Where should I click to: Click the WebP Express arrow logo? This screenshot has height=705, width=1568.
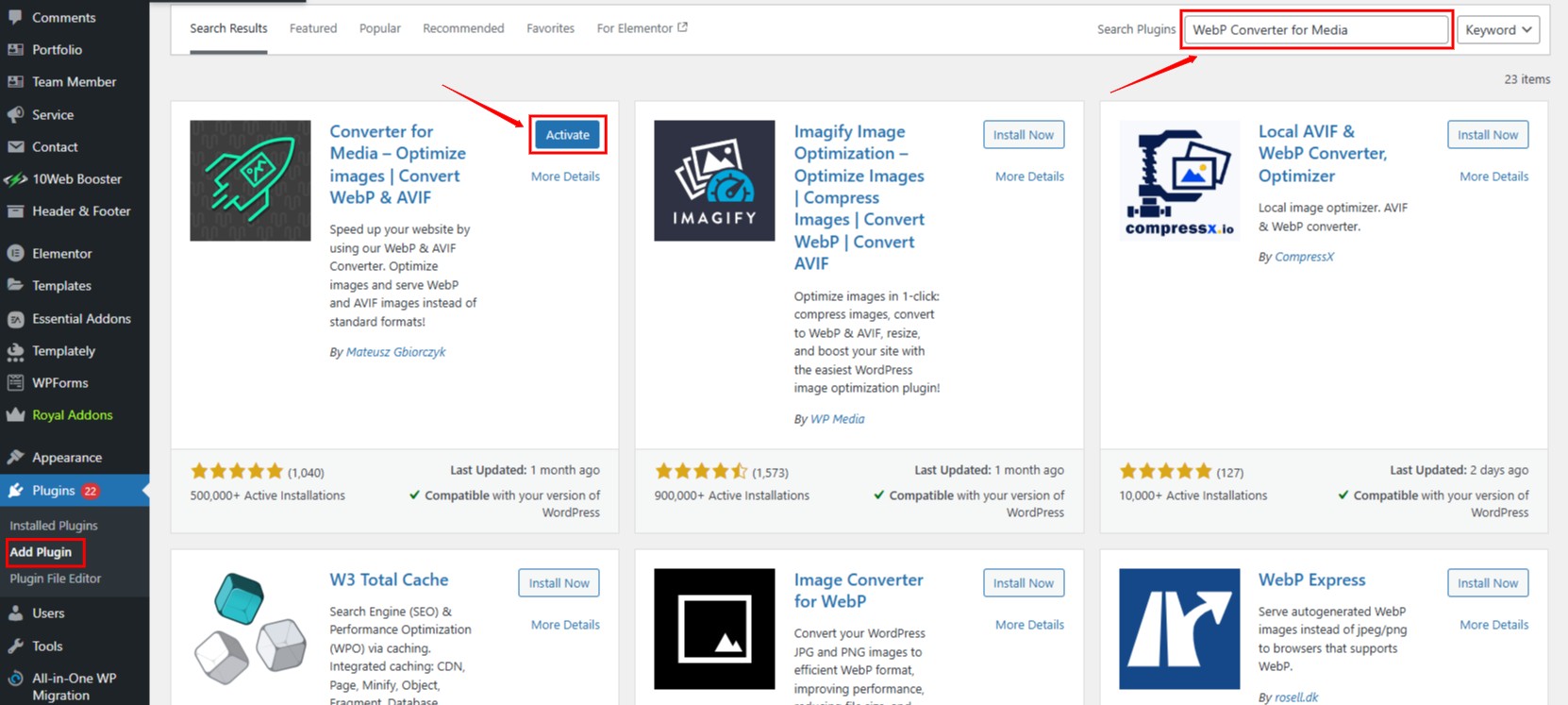[x=1179, y=629]
